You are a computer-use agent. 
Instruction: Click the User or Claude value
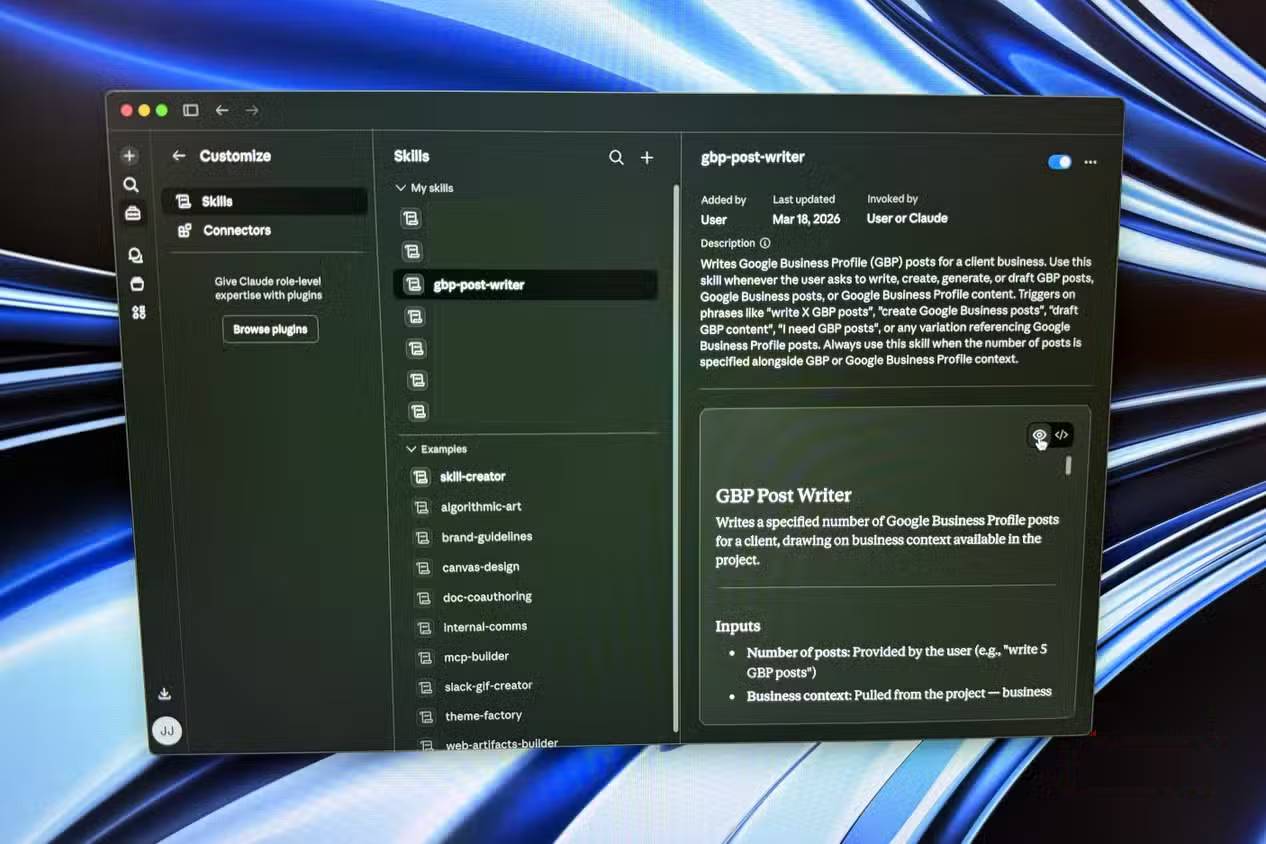click(907, 218)
